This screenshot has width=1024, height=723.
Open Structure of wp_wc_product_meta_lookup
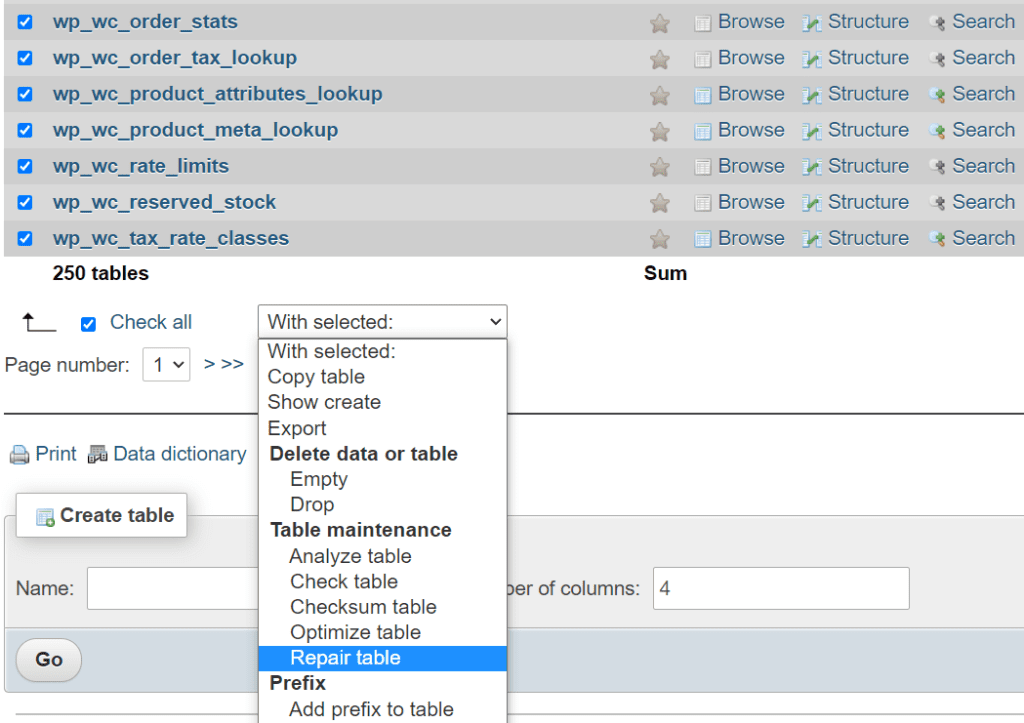coord(866,129)
